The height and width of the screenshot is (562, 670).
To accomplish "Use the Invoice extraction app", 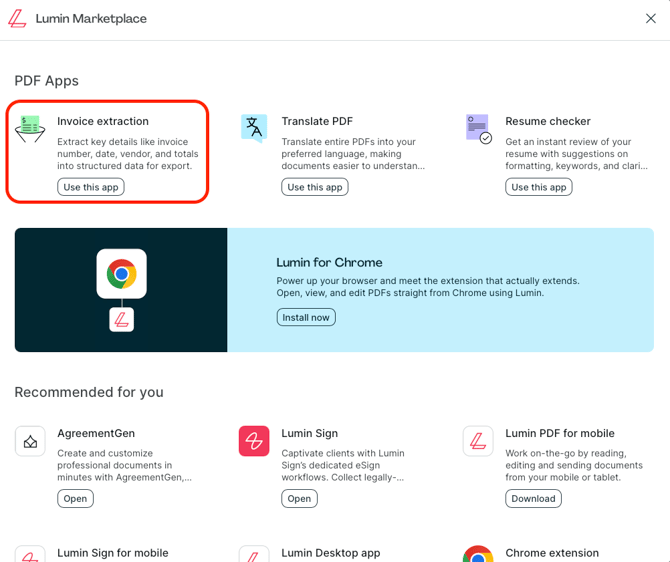I will coord(91,187).
